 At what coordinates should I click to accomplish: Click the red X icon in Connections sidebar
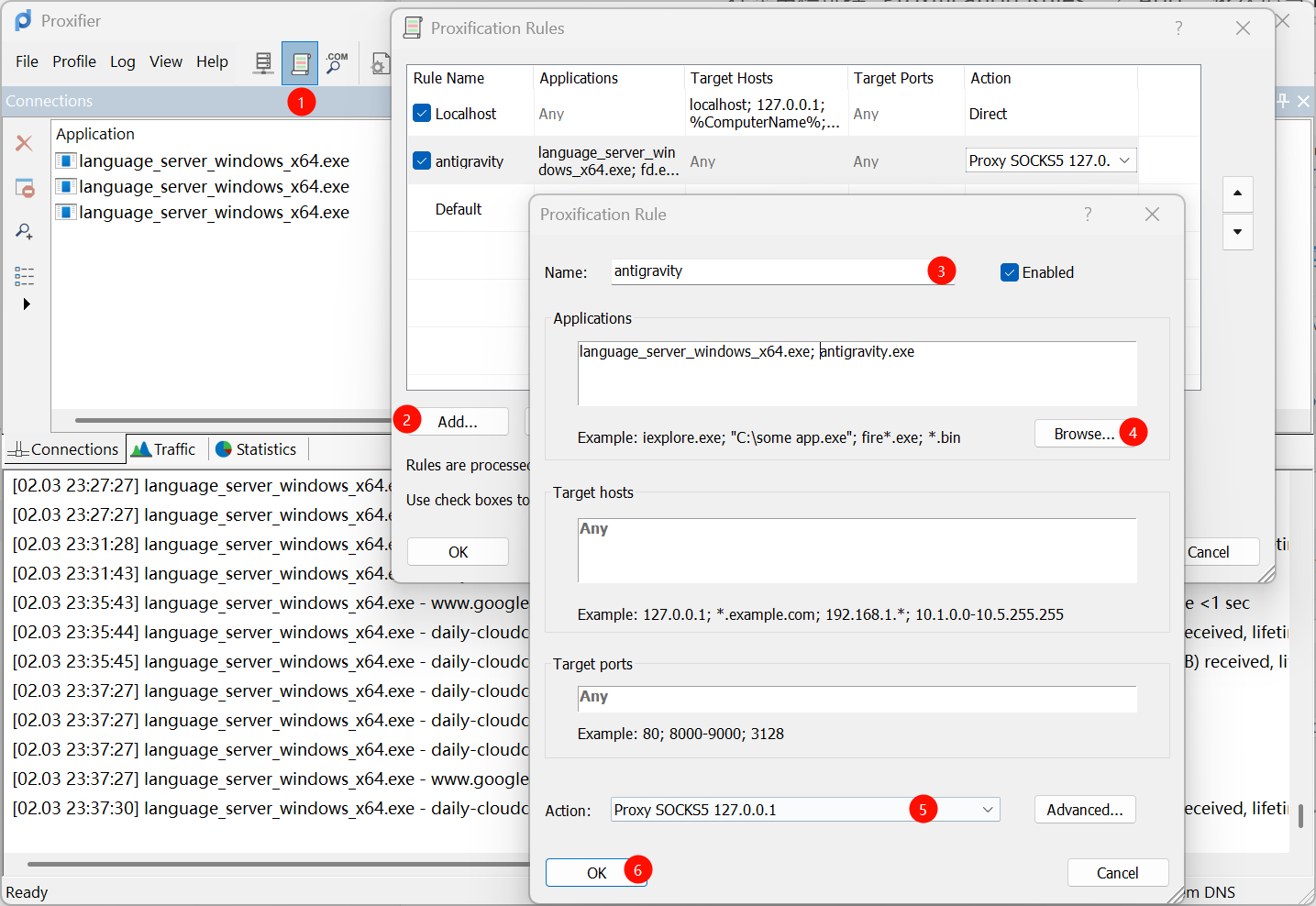(25, 143)
